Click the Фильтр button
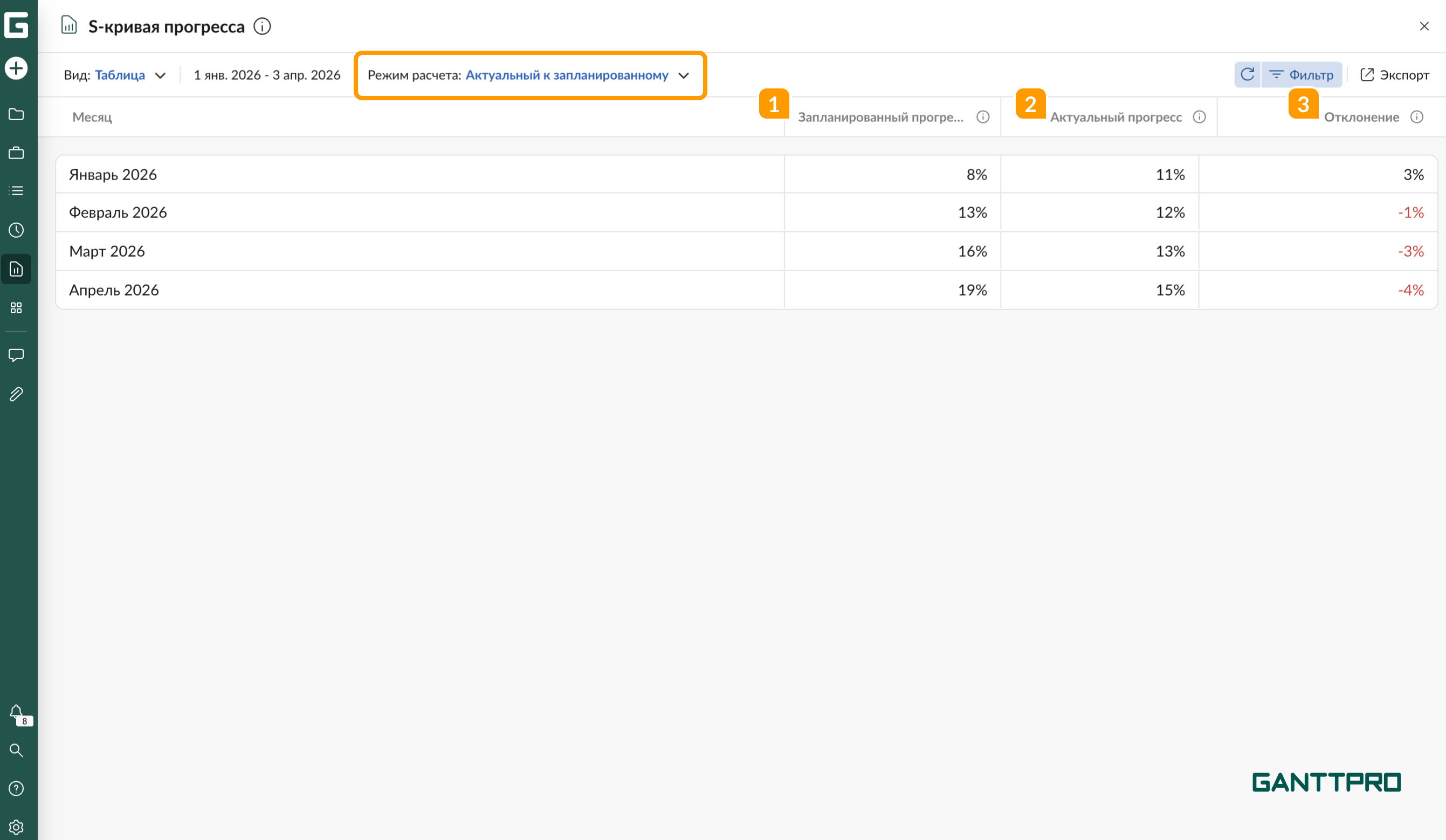This screenshot has height=840, width=1446. tap(1301, 75)
